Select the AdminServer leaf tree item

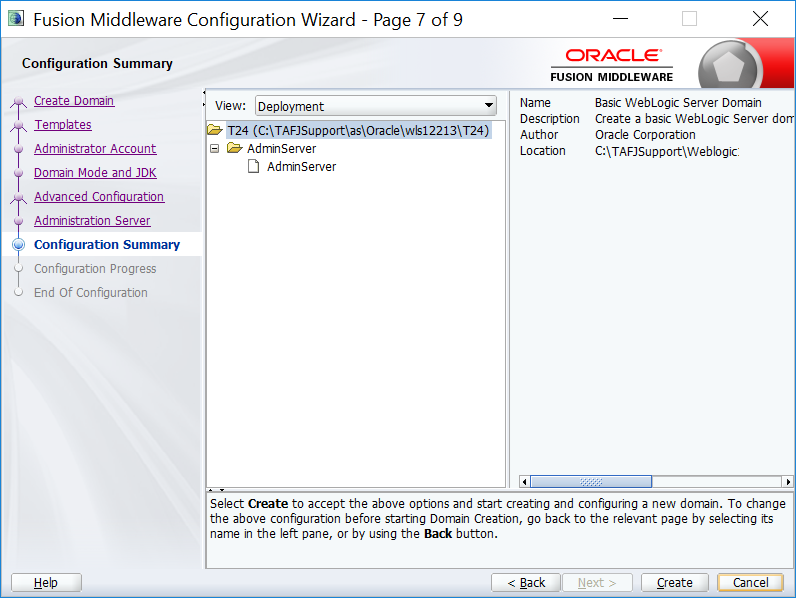click(301, 167)
